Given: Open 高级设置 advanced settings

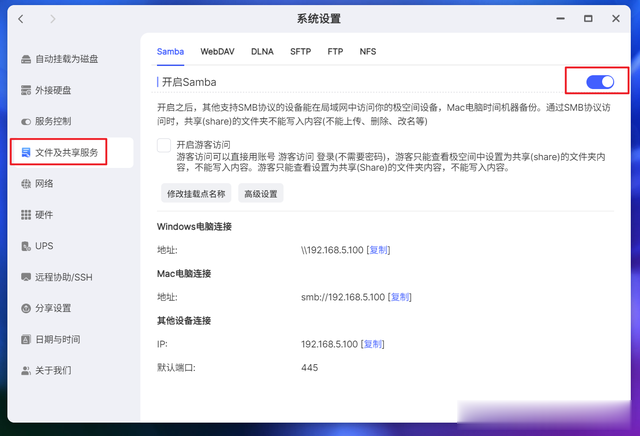Looking at the screenshot, I should [261, 194].
